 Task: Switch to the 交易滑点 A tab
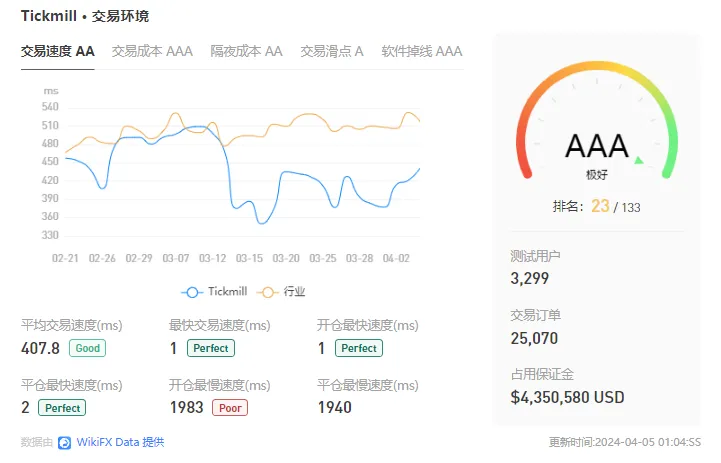(332, 51)
